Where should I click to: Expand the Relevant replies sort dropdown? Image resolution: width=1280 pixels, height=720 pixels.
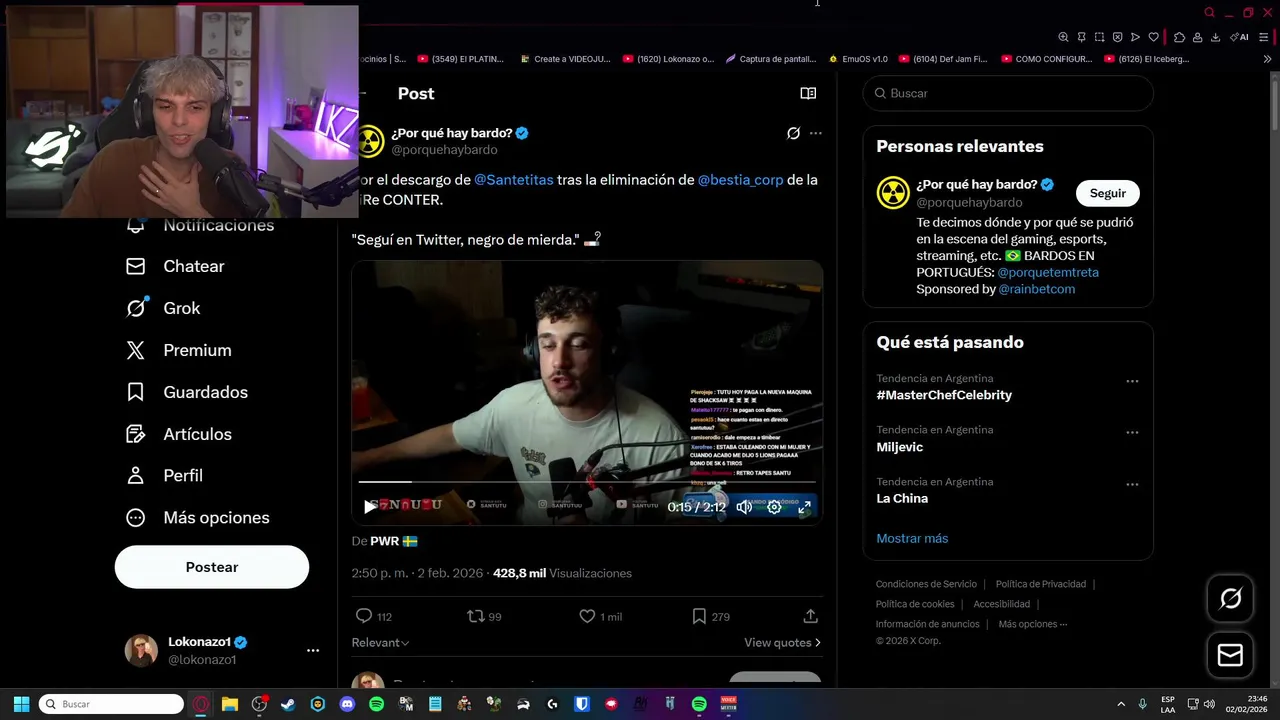[x=380, y=642]
